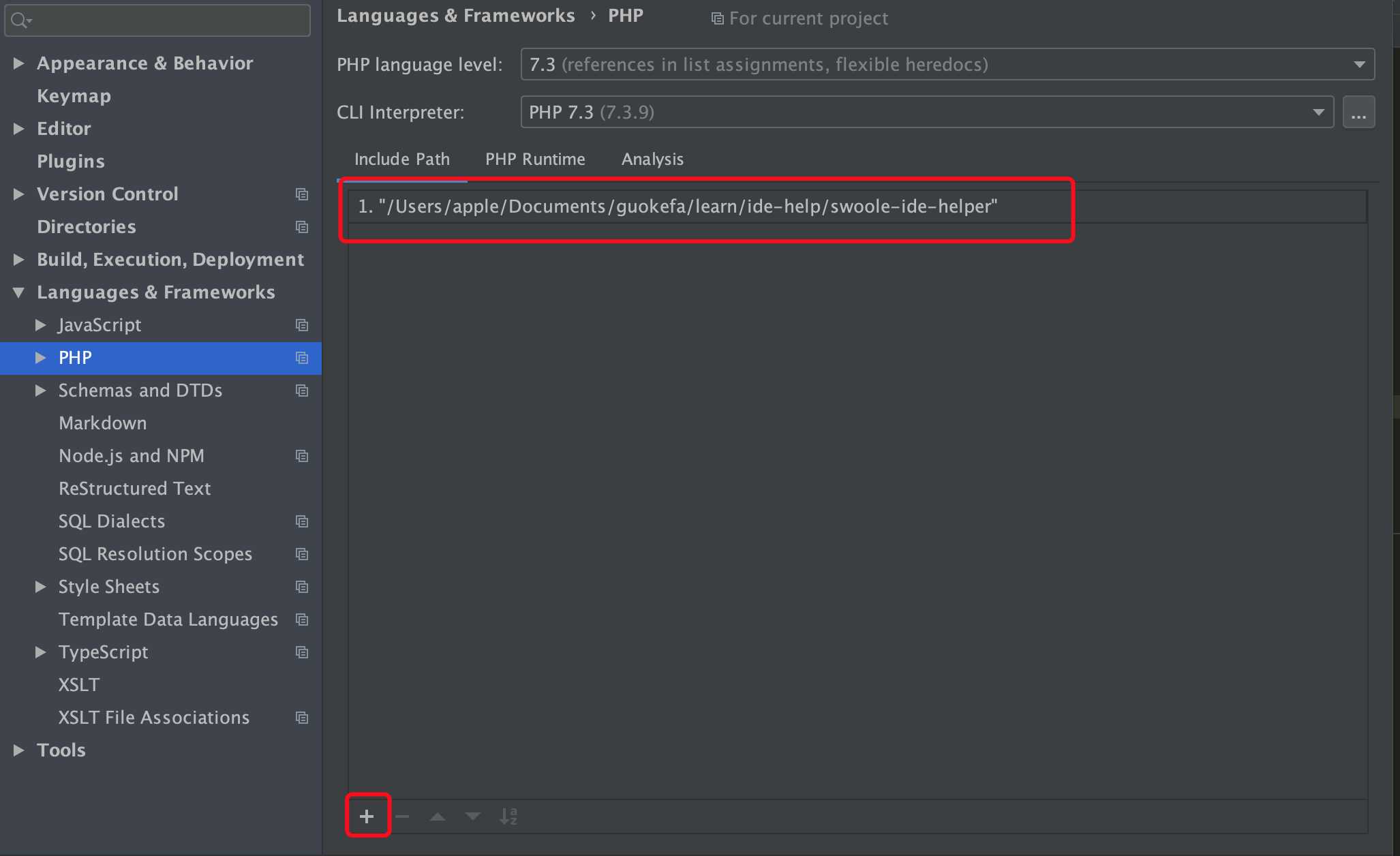Click project-level icon beside SQL Dialects
This screenshot has width=1400, height=856.
[302, 521]
